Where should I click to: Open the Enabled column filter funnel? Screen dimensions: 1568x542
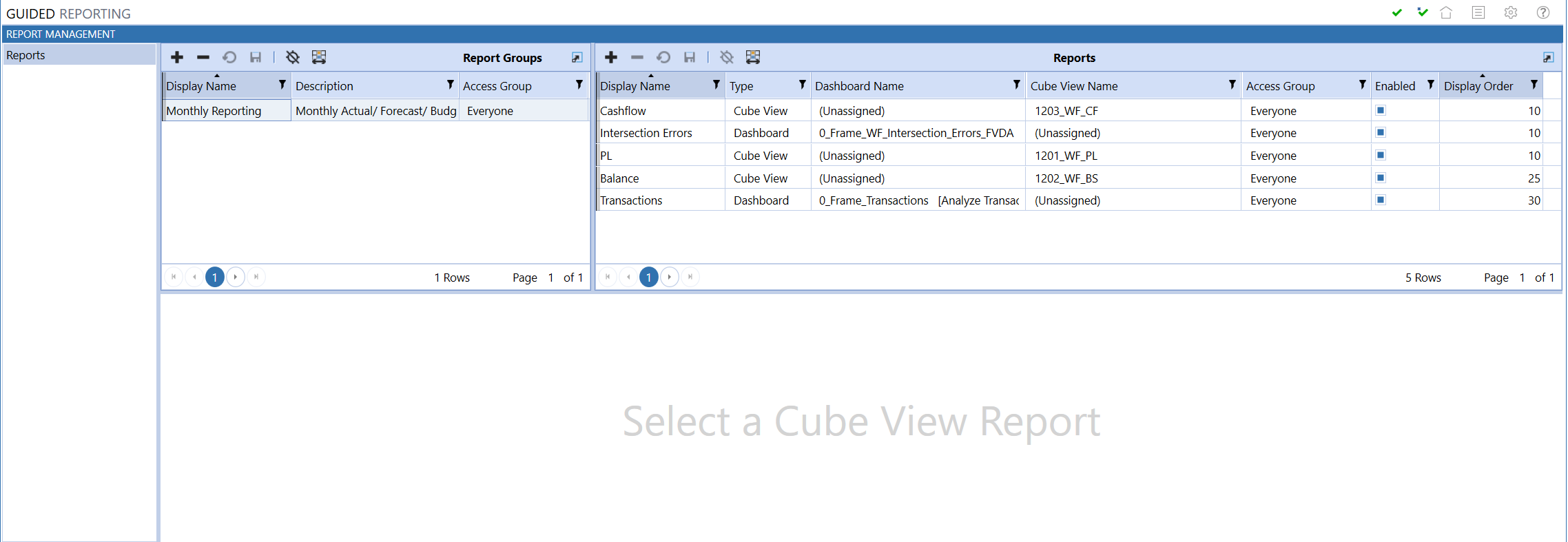[1431, 85]
